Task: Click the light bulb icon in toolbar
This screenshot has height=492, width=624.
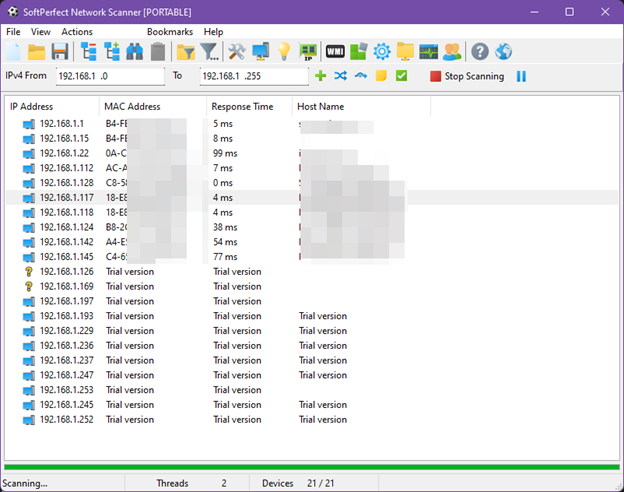Action: 284,51
